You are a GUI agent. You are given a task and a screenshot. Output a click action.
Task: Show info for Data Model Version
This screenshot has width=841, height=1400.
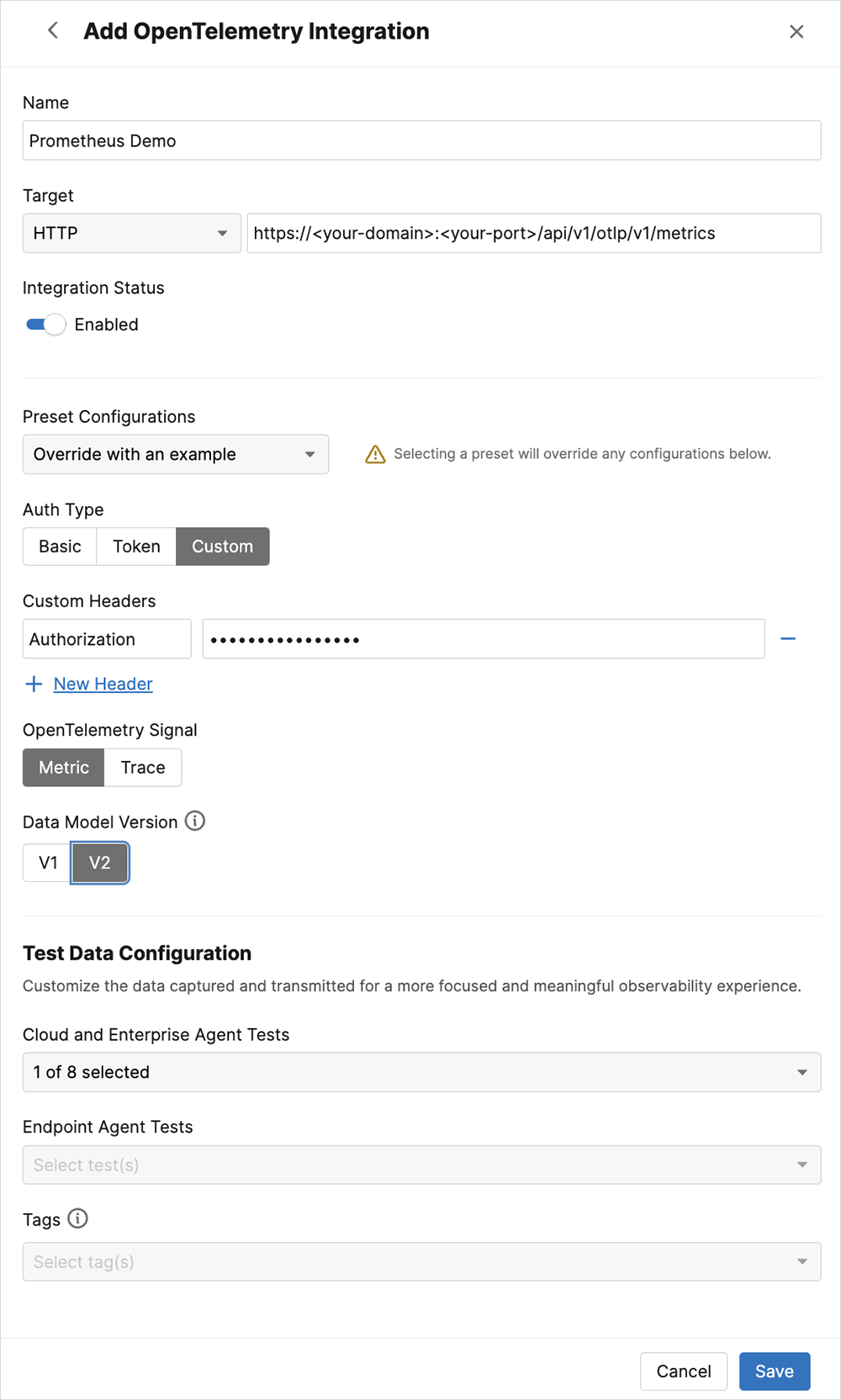click(195, 822)
